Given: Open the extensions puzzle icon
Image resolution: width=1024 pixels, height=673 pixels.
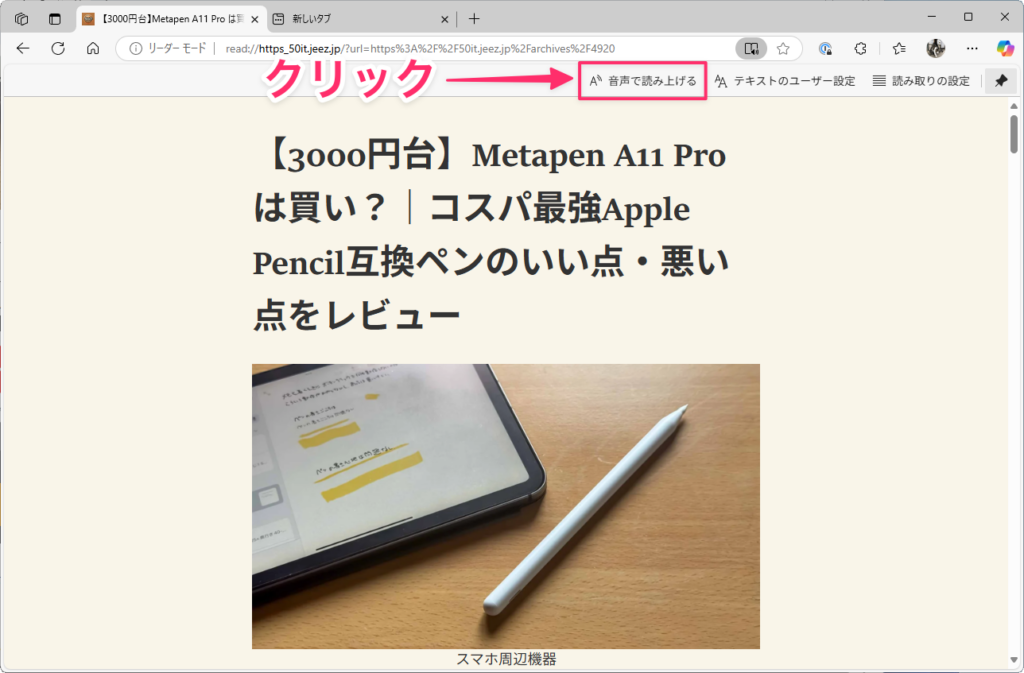Looking at the screenshot, I should click(861, 48).
